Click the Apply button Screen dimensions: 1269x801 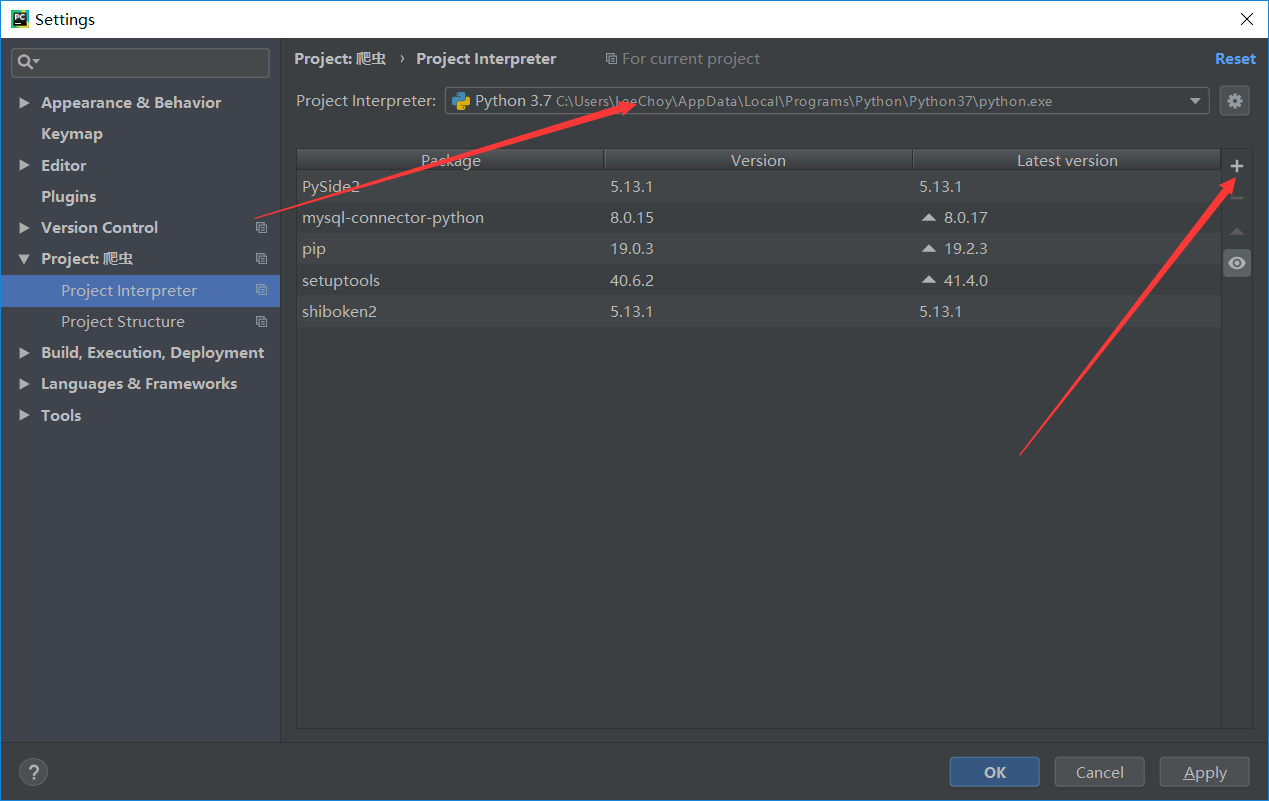tap(1205, 772)
